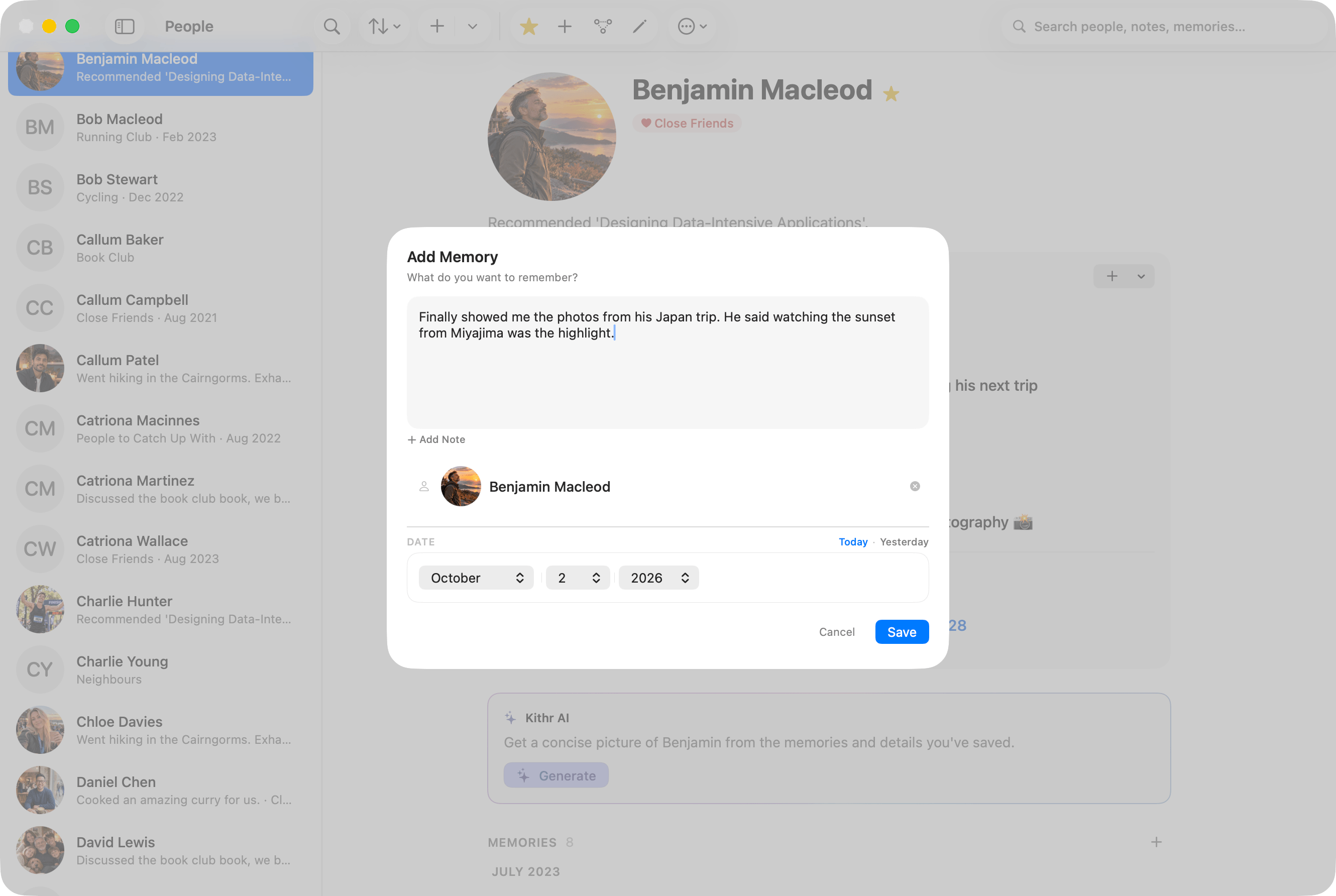
Task: Open Chloe Davies in the people list
Action: [161, 730]
